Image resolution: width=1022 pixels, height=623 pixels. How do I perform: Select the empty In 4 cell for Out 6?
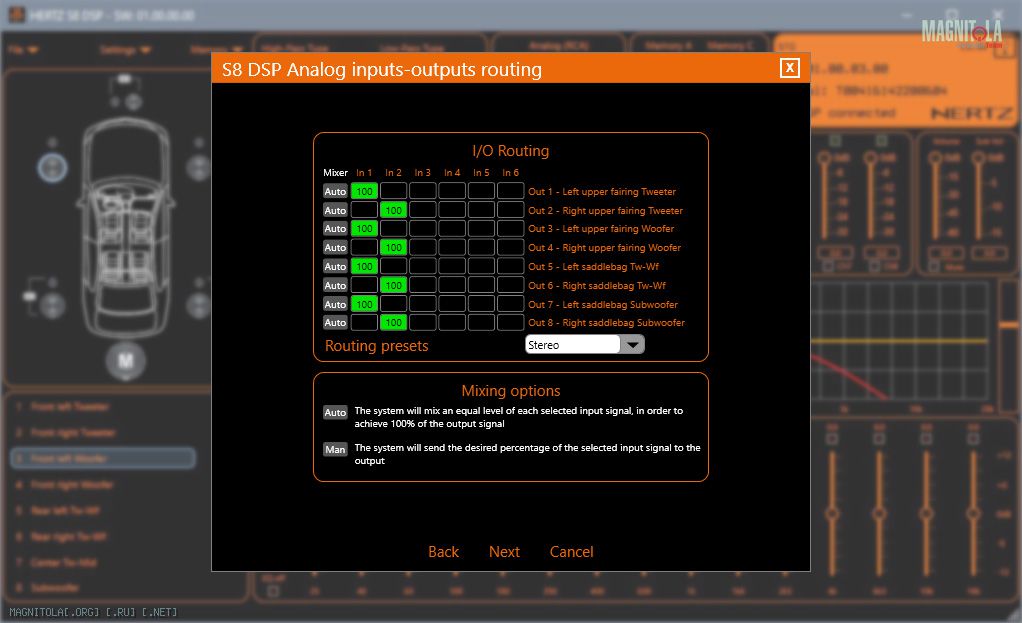(452, 285)
